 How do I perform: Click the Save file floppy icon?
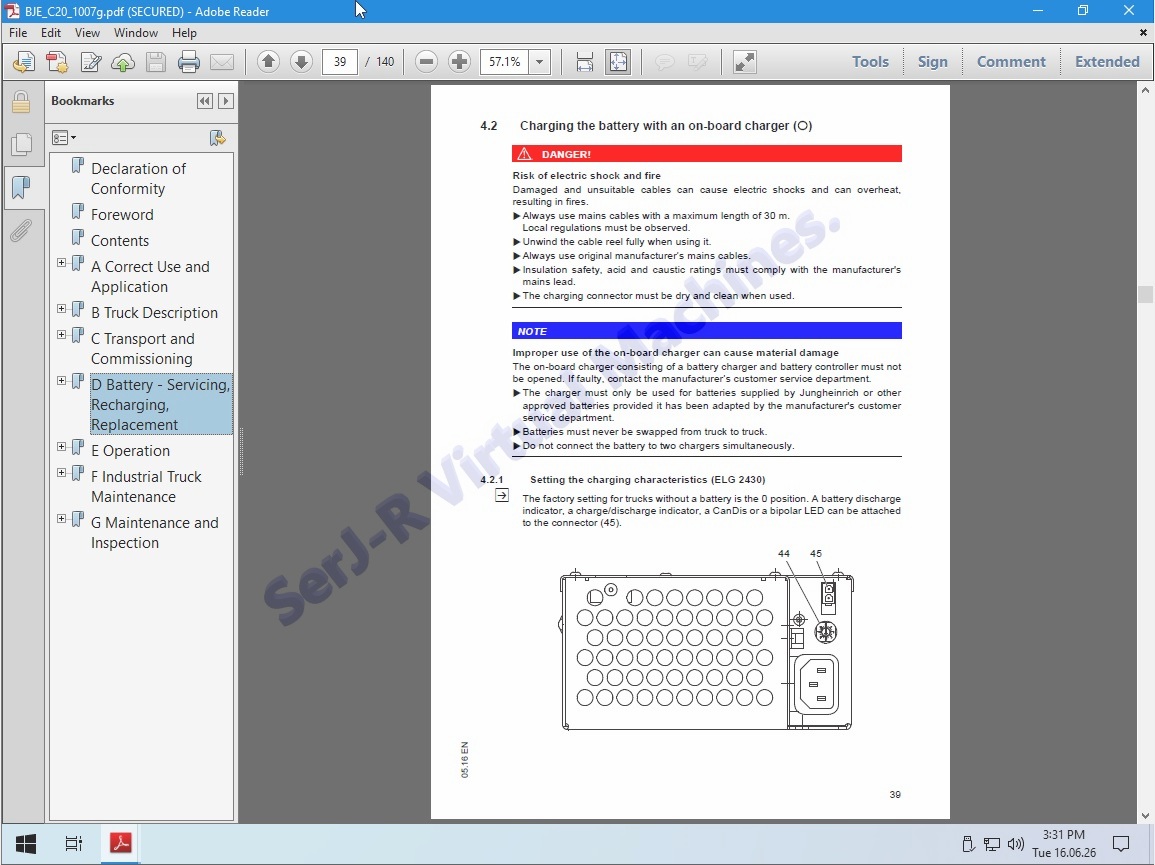[155, 62]
